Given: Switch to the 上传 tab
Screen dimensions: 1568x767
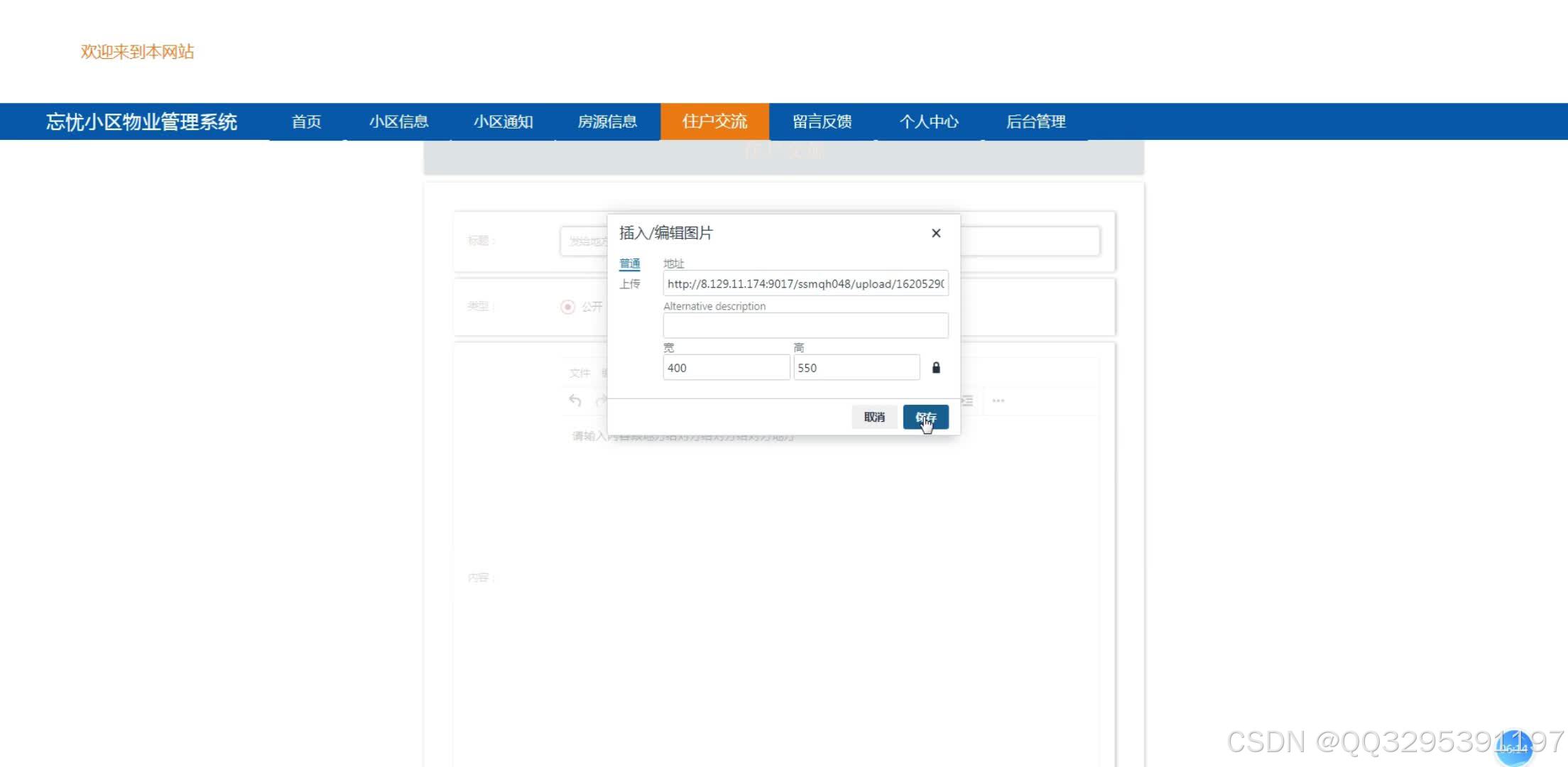Looking at the screenshot, I should point(630,283).
